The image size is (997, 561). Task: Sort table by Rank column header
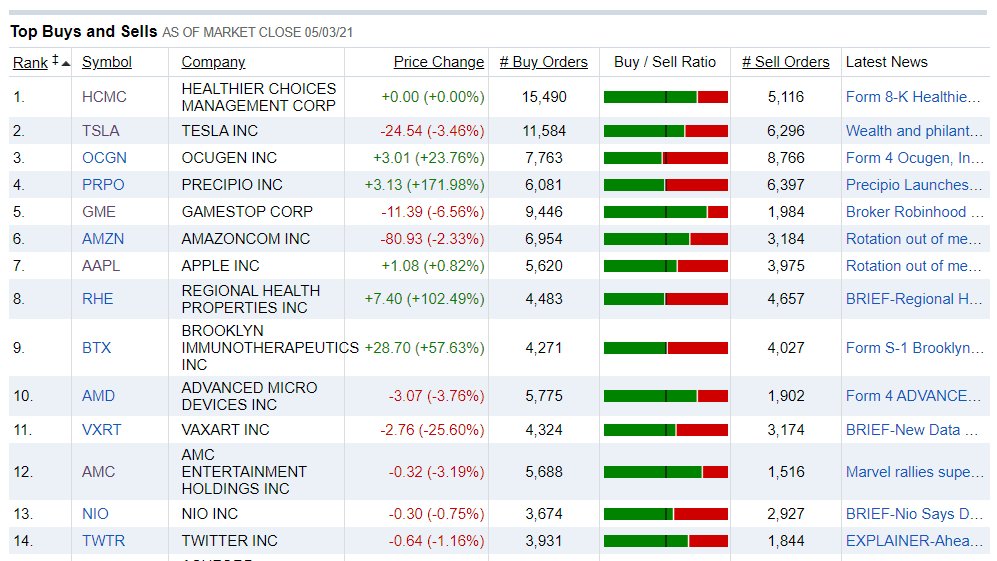pyautogui.click(x=30, y=62)
